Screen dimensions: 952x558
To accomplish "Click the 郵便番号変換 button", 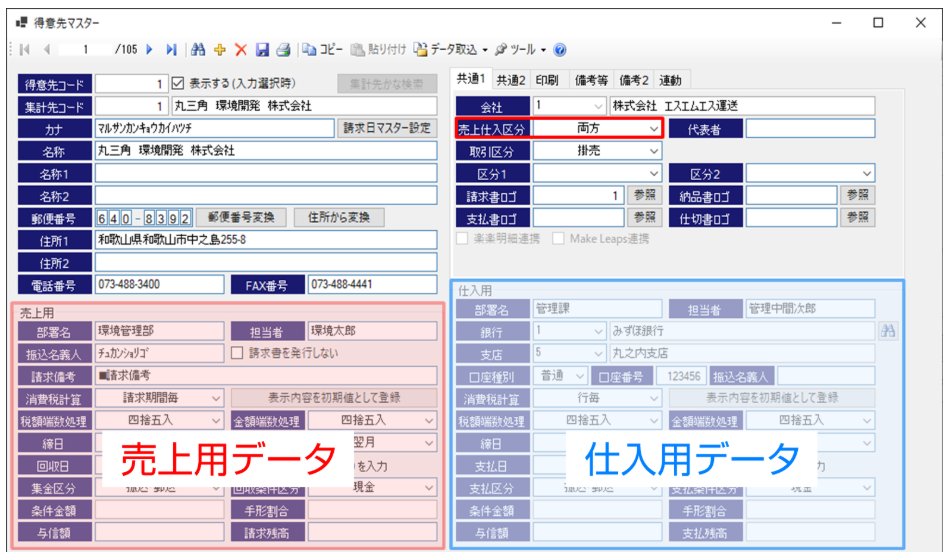I will tap(241, 217).
